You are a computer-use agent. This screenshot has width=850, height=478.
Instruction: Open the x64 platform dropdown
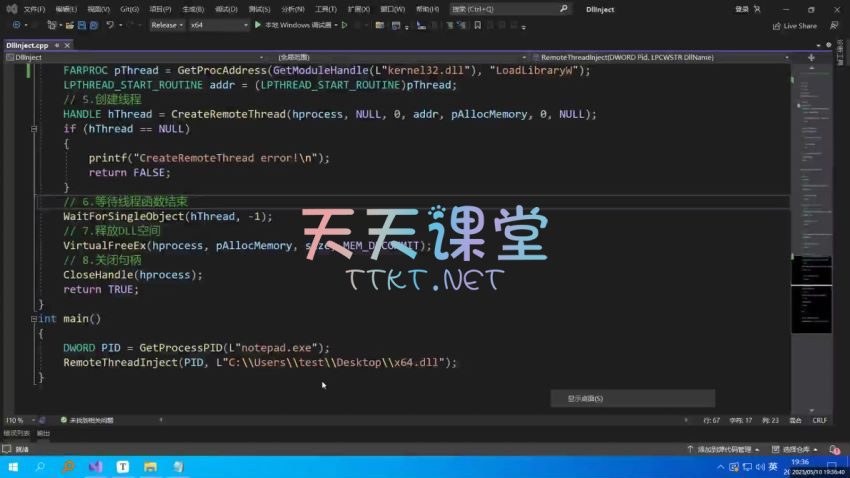pyautogui.click(x=218, y=25)
